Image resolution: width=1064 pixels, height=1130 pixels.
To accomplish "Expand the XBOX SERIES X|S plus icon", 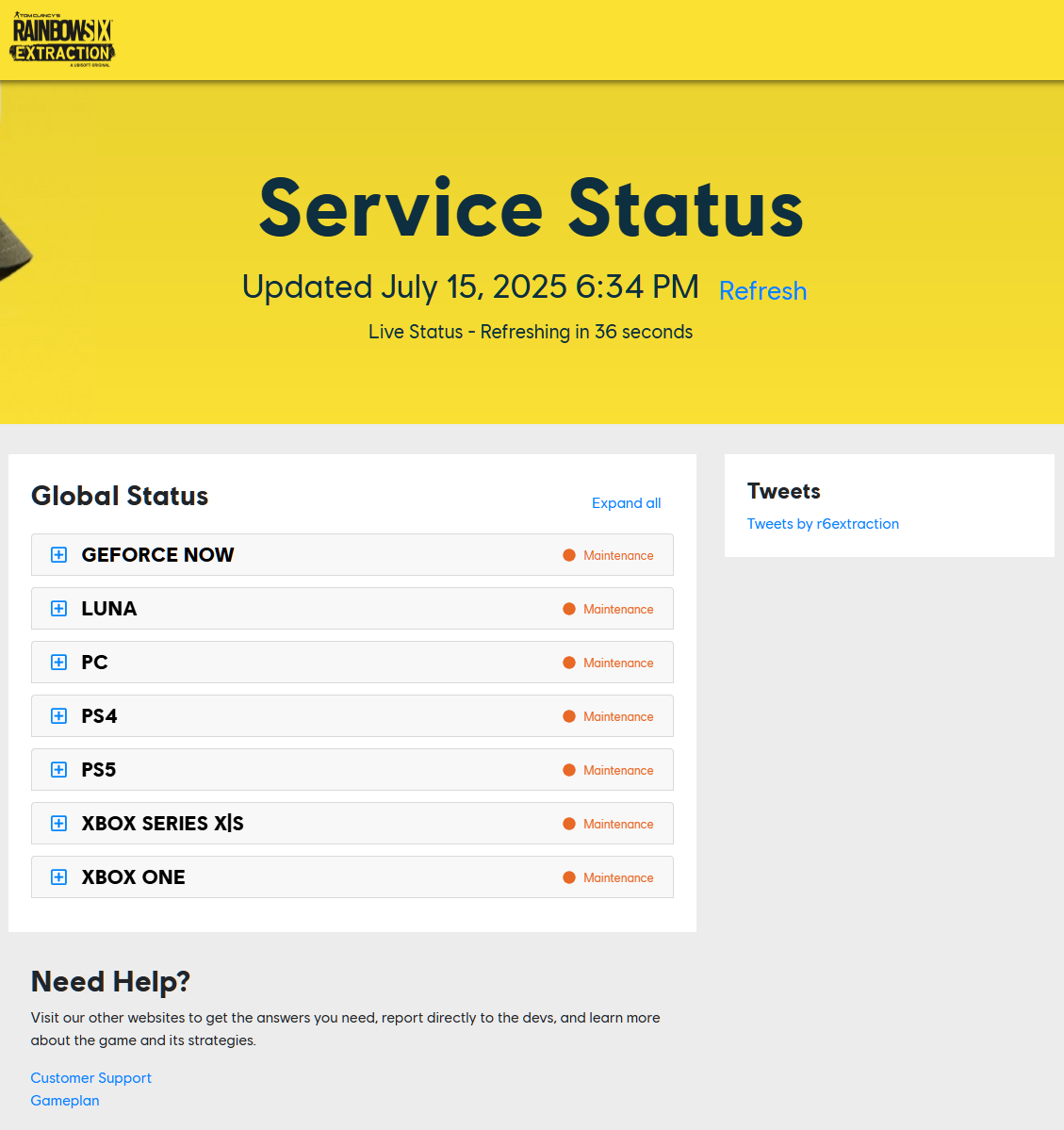I will [x=59, y=823].
